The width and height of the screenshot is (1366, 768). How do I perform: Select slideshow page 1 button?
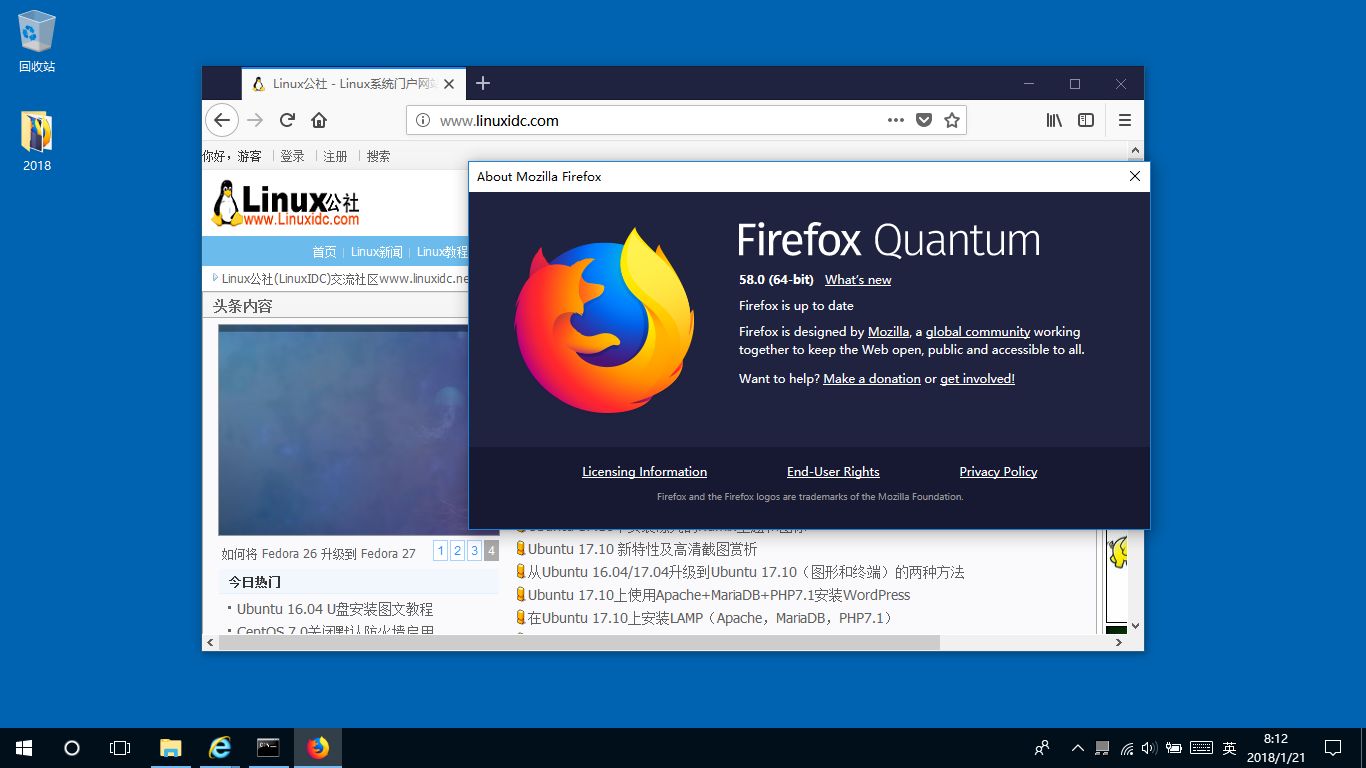441,551
